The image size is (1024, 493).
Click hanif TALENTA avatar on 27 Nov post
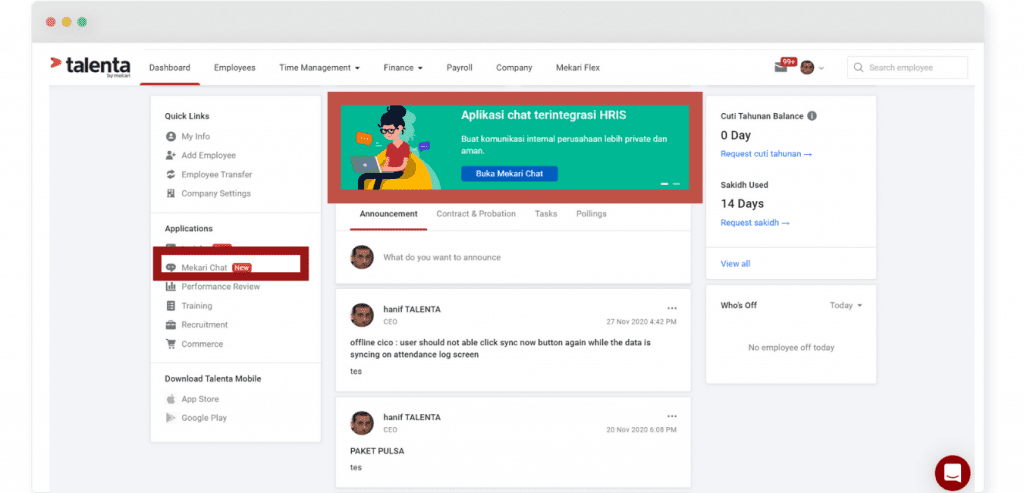pyautogui.click(x=362, y=315)
